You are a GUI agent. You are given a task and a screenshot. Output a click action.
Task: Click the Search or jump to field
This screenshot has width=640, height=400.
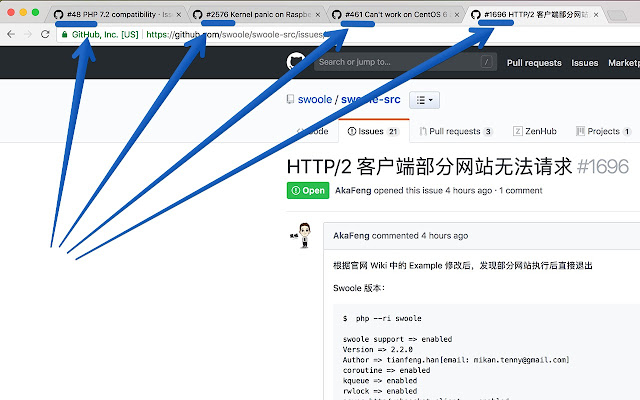tap(405, 62)
